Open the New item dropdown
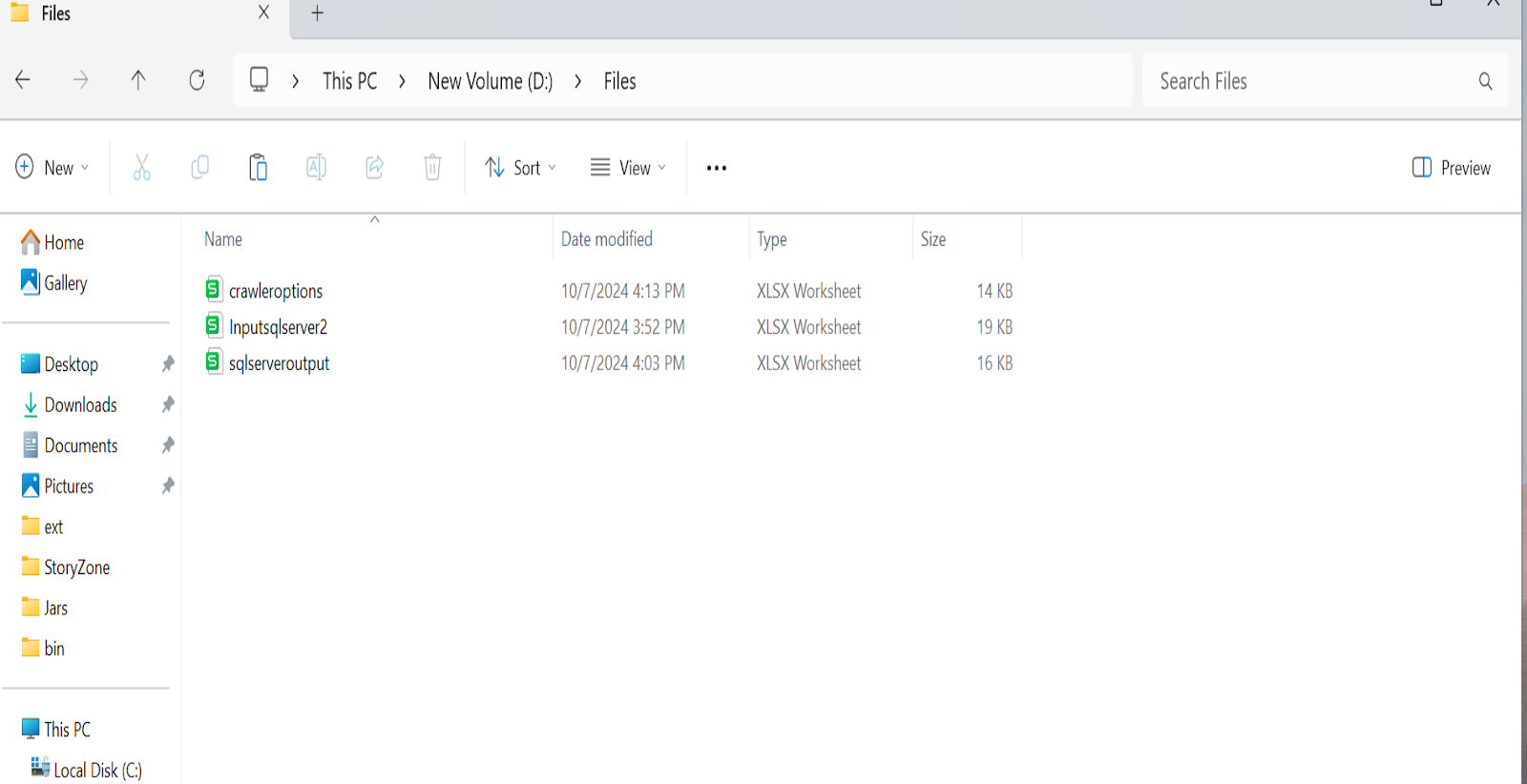The height and width of the screenshot is (784, 1527). click(52, 168)
